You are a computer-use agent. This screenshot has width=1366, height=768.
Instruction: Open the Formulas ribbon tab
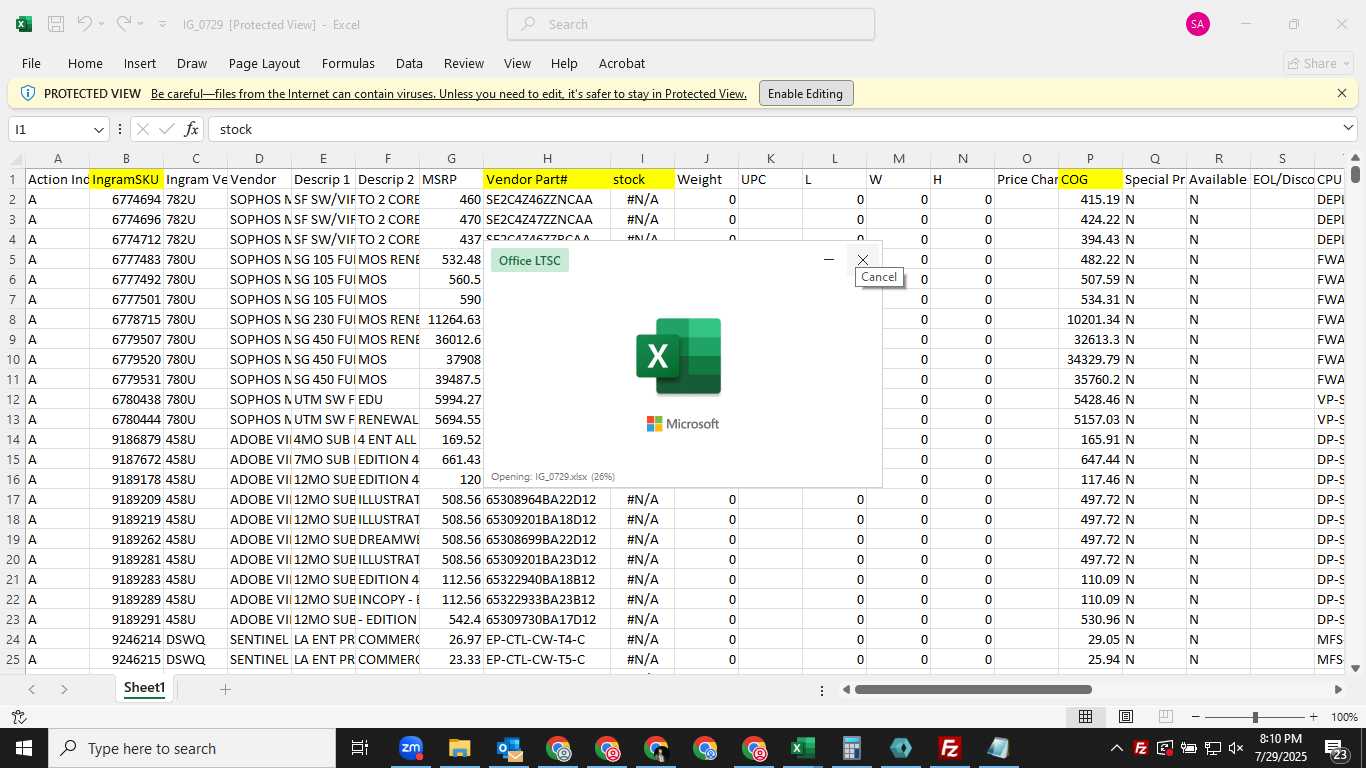(348, 63)
